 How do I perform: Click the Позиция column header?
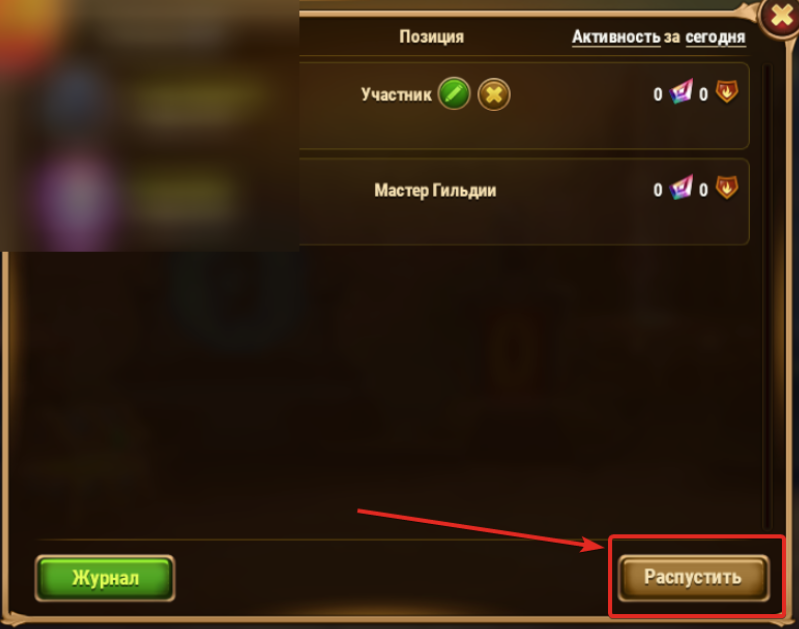point(432,37)
